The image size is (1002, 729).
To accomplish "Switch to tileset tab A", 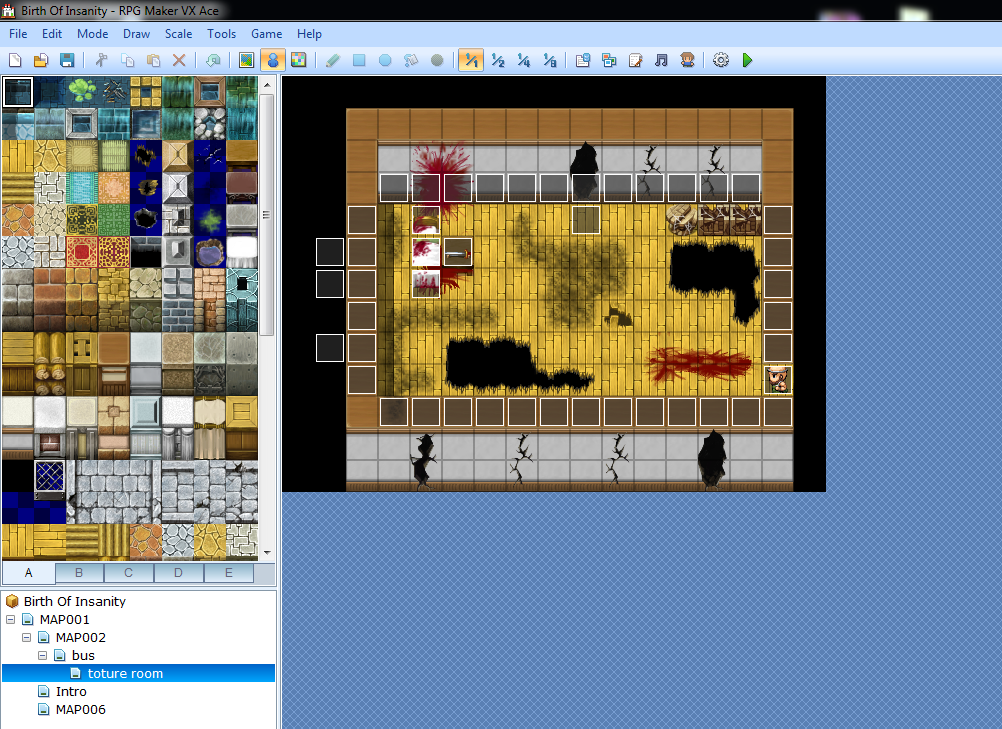I will 29,572.
